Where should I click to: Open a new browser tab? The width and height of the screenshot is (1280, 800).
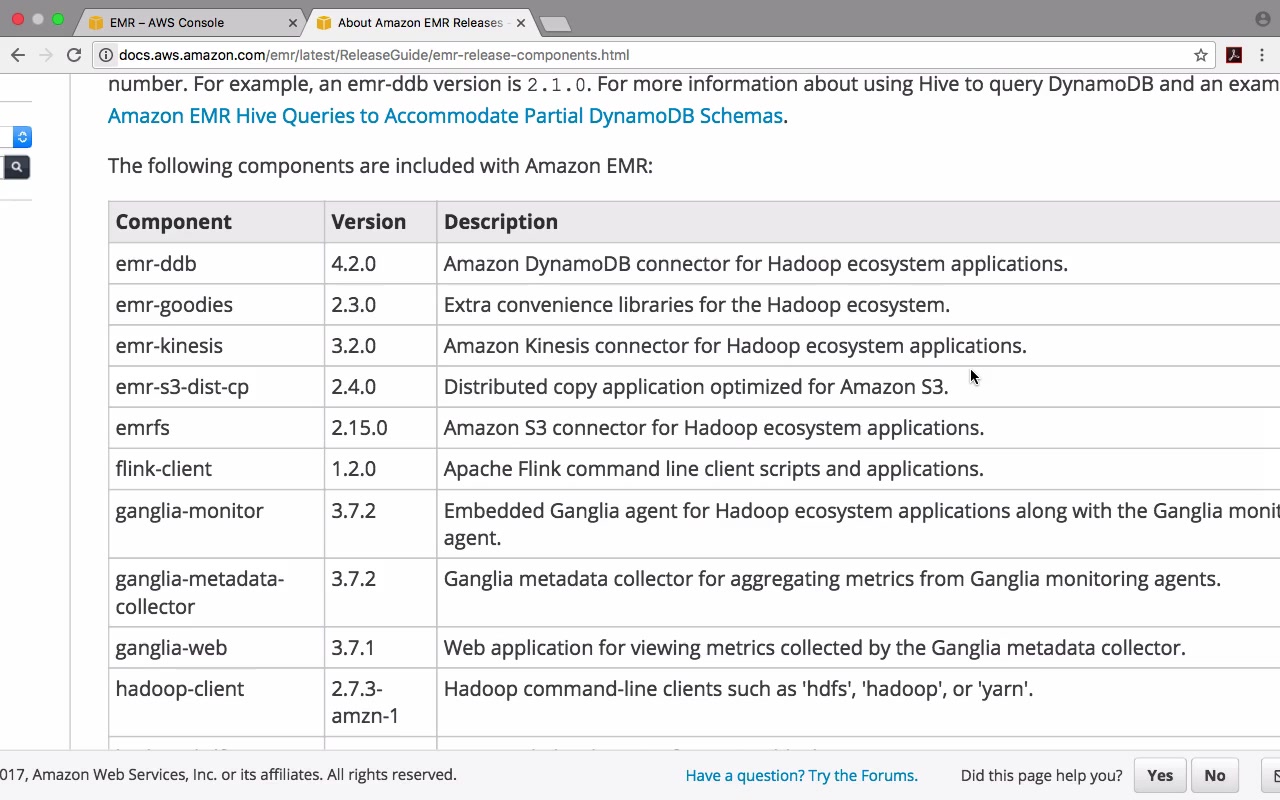point(553,23)
